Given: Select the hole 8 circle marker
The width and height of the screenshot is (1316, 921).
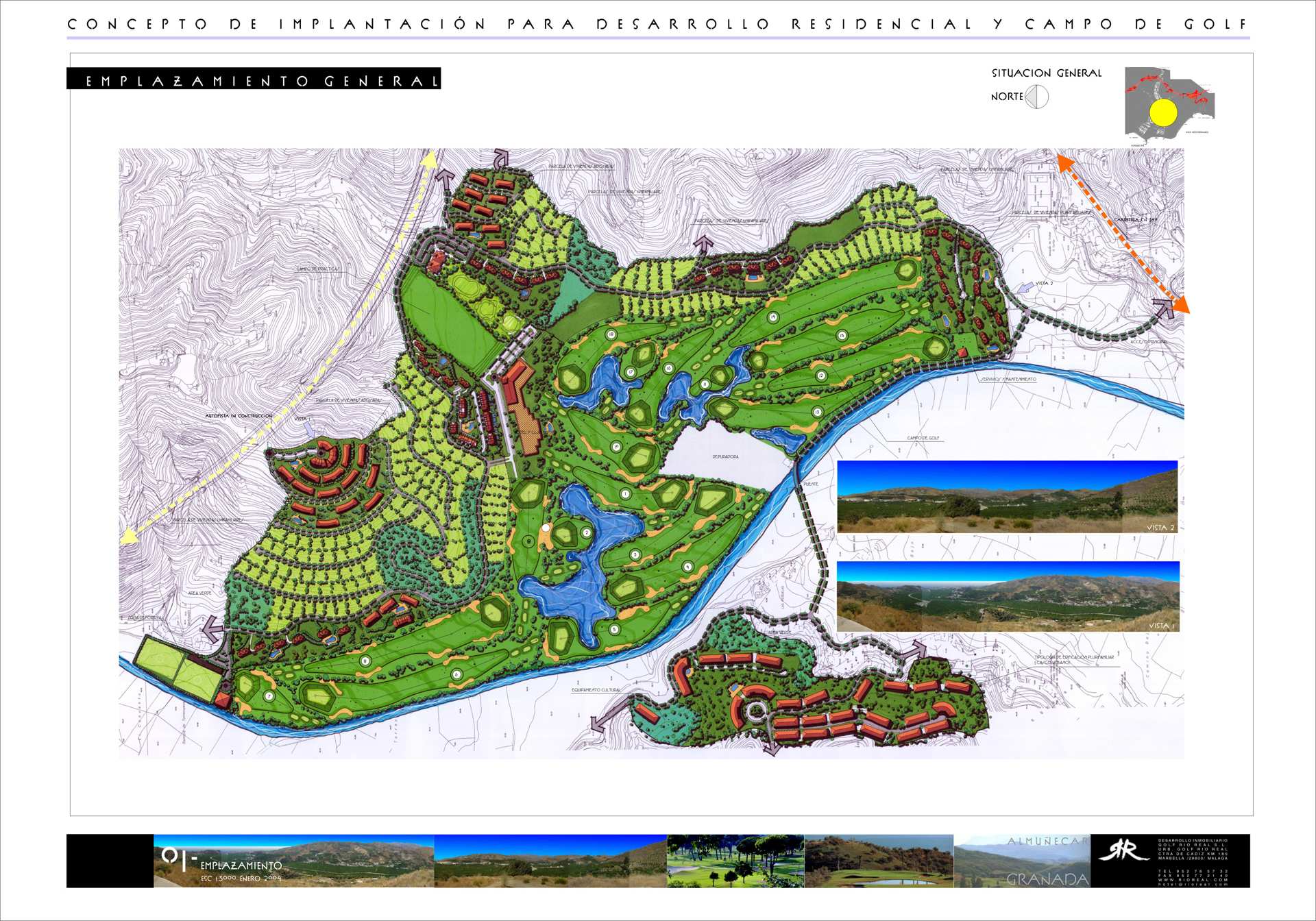Looking at the screenshot, I should tap(365, 661).
